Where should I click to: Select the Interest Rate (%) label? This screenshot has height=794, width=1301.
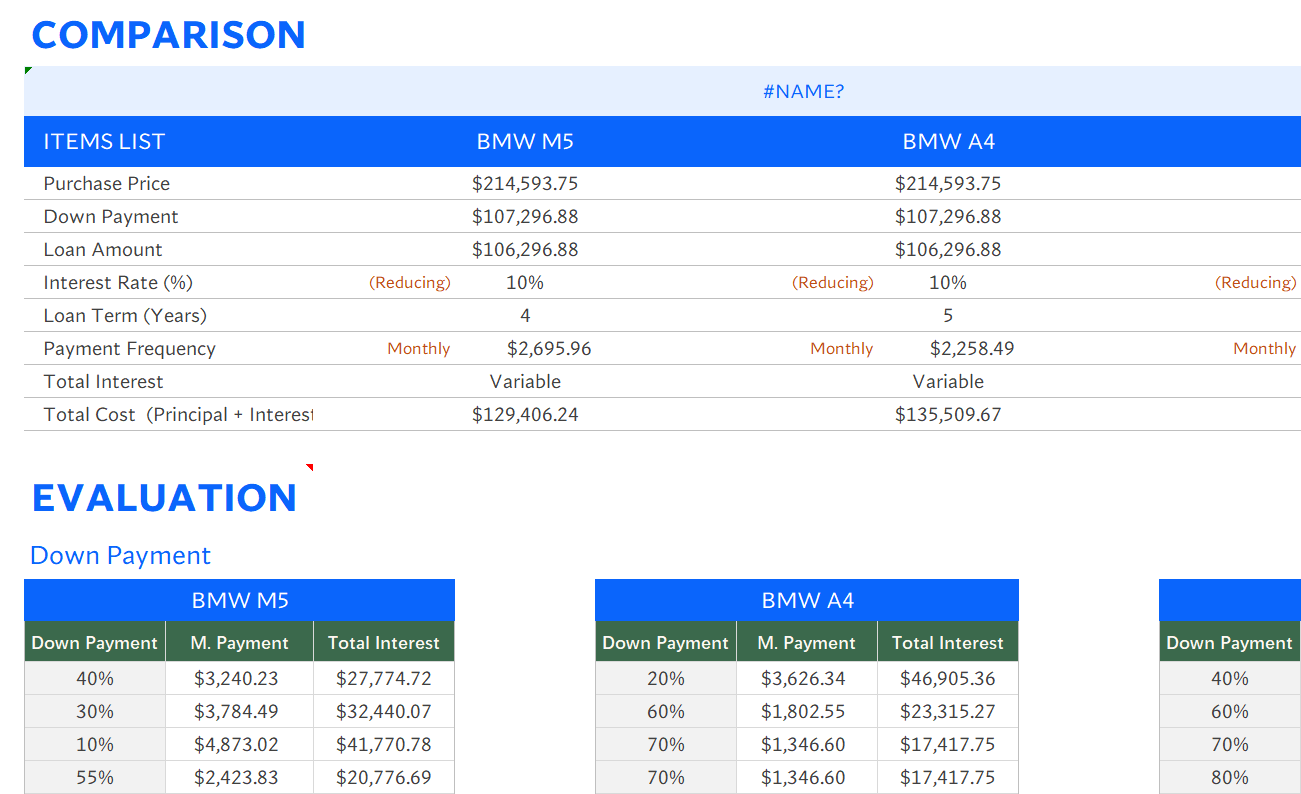click(118, 282)
